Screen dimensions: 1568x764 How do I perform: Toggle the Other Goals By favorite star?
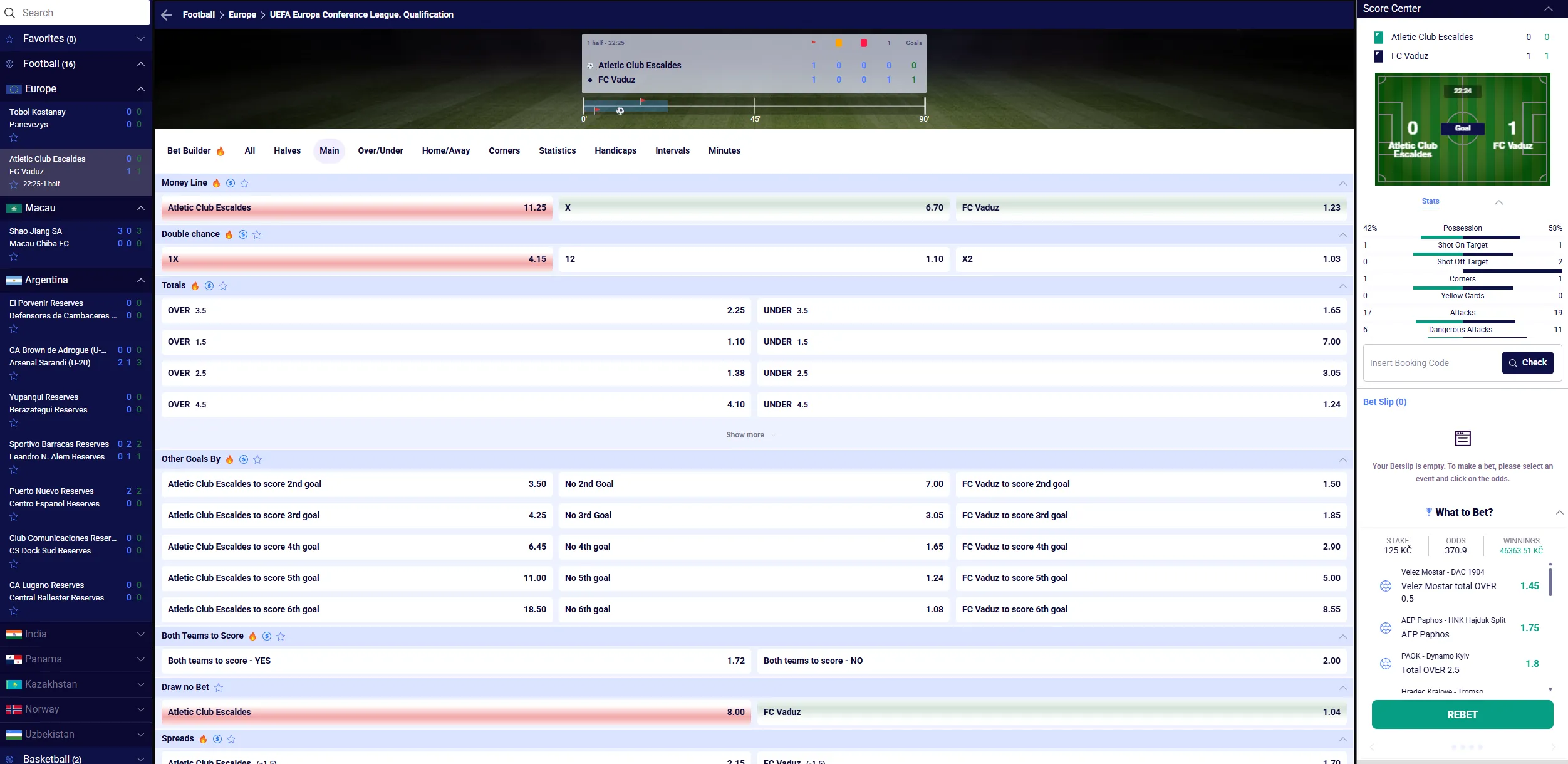coord(257,459)
